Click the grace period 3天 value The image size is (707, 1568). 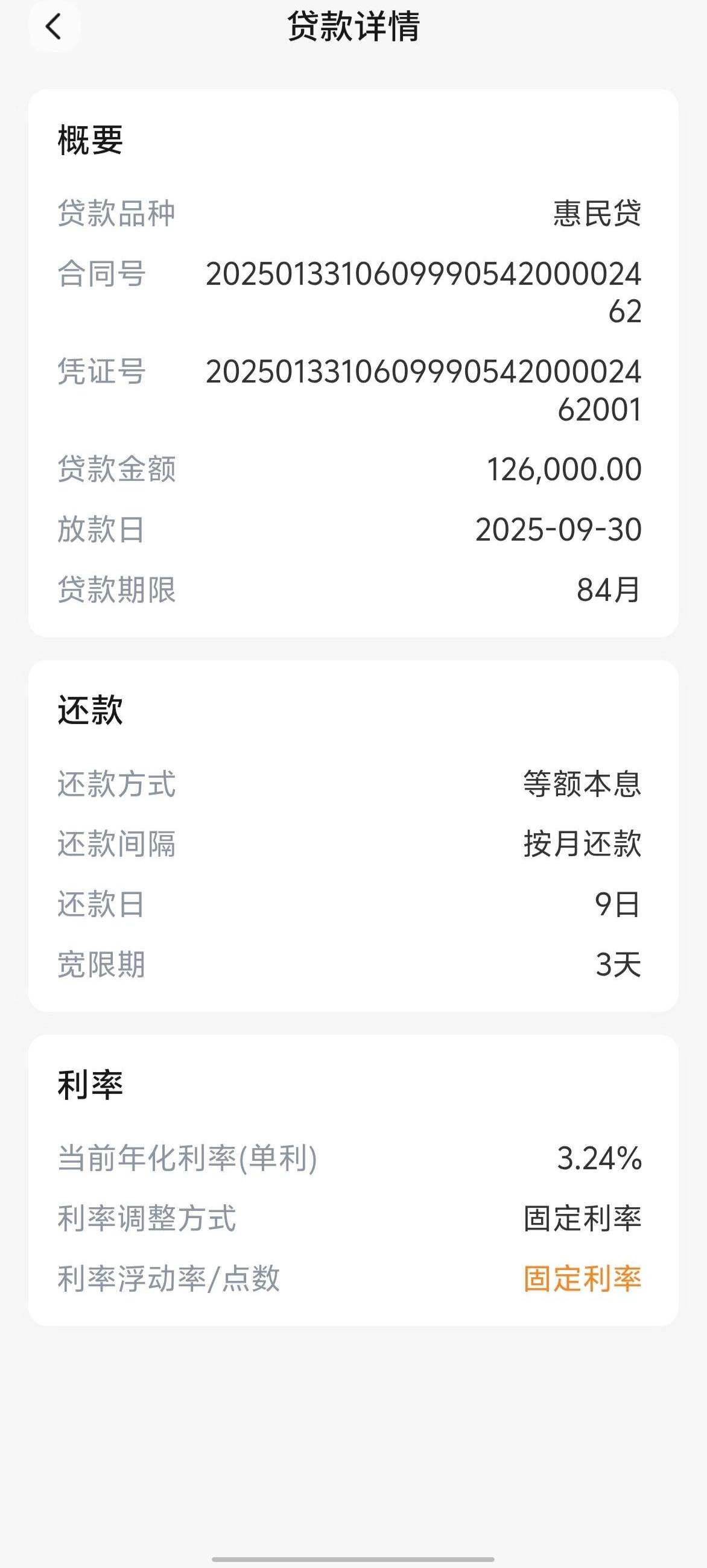[x=618, y=965]
